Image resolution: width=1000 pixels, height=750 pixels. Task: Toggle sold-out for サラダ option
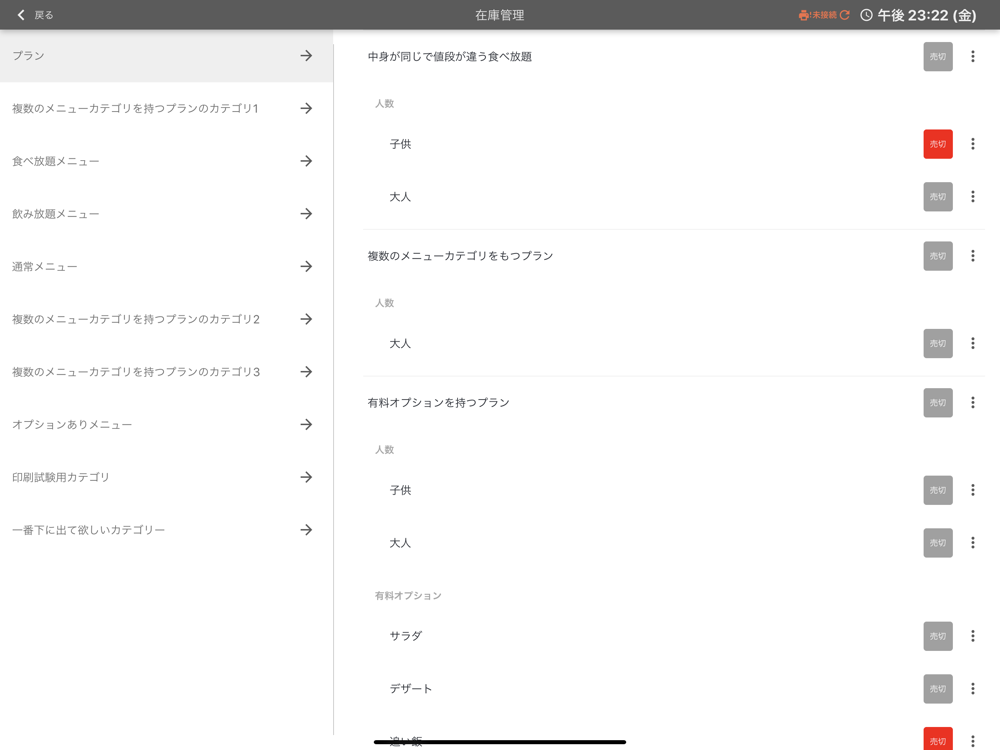pos(937,636)
